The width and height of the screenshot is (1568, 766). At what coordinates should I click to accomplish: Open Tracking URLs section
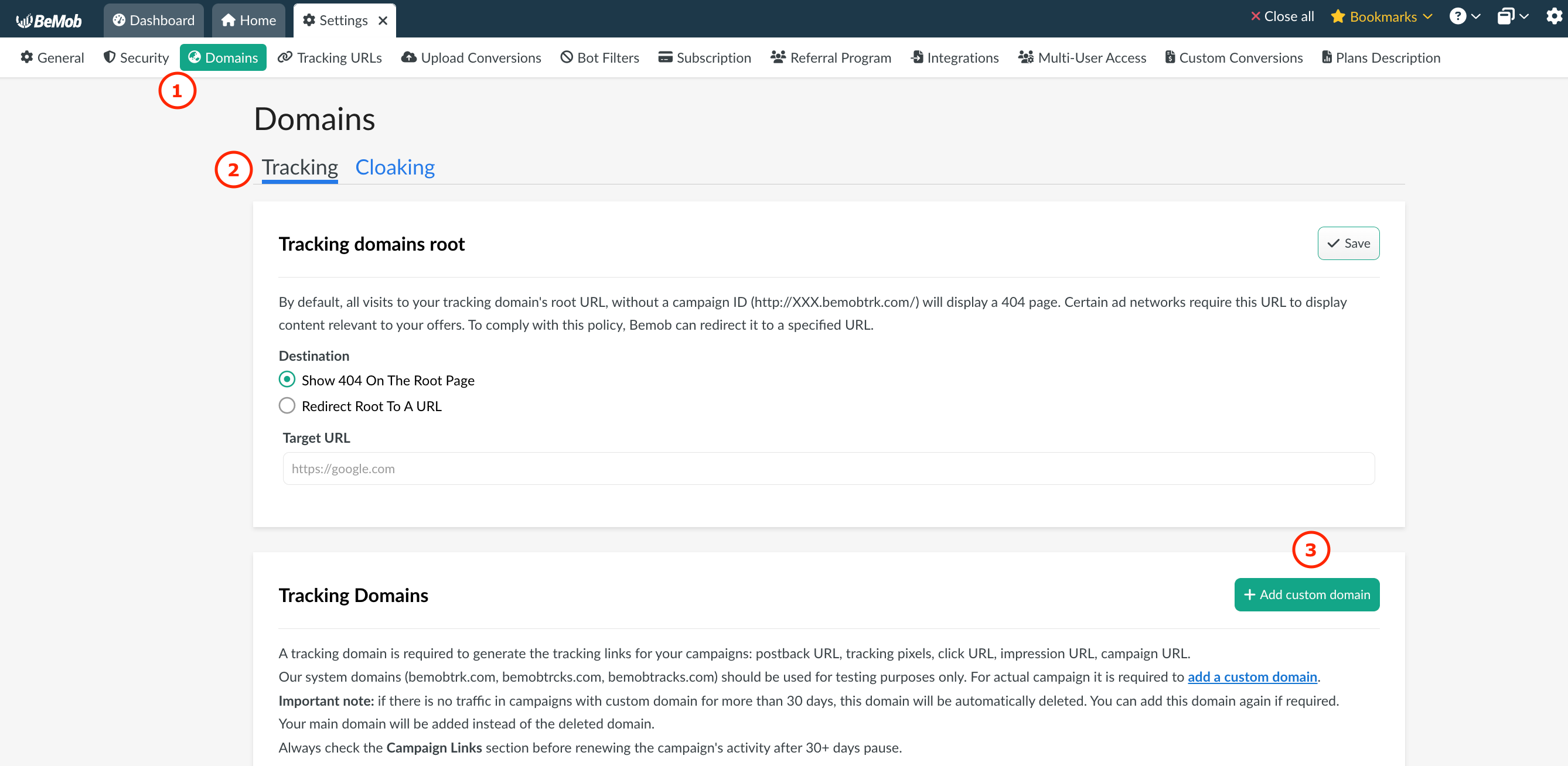[330, 57]
